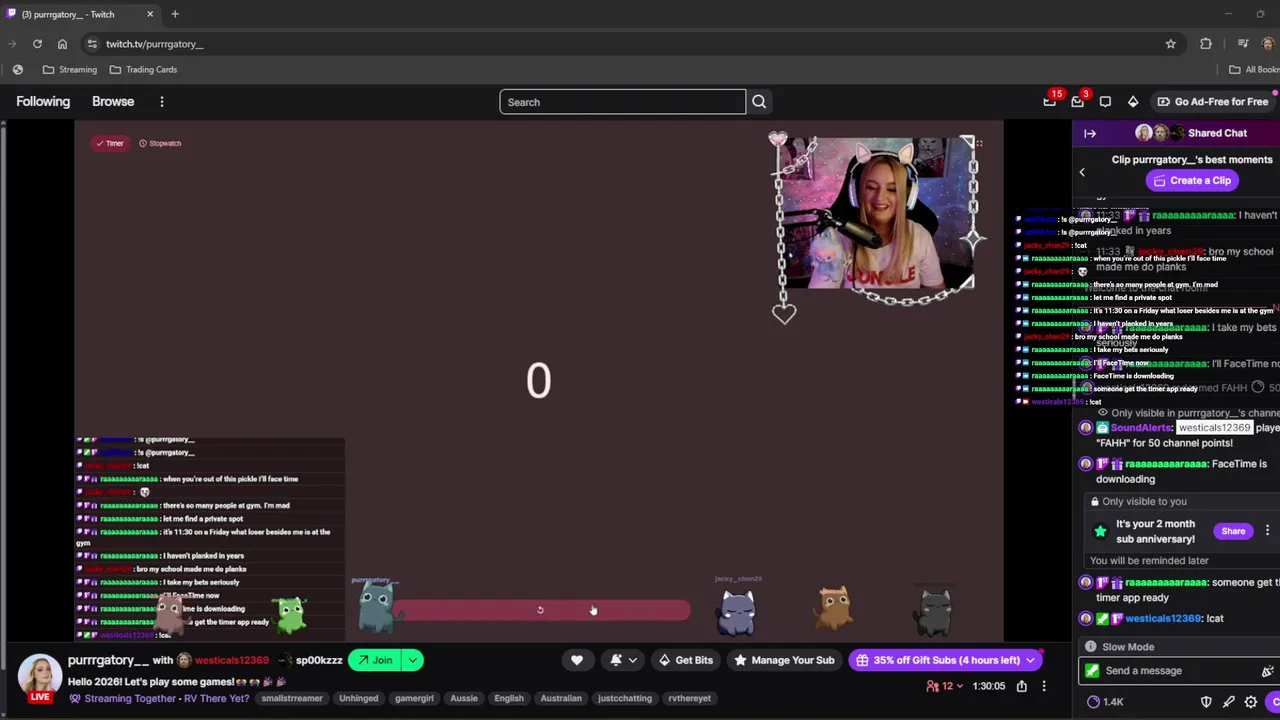Click the Slow Mode info icon
This screenshot has height=720, width=1280.
(x=1091, y=647)
